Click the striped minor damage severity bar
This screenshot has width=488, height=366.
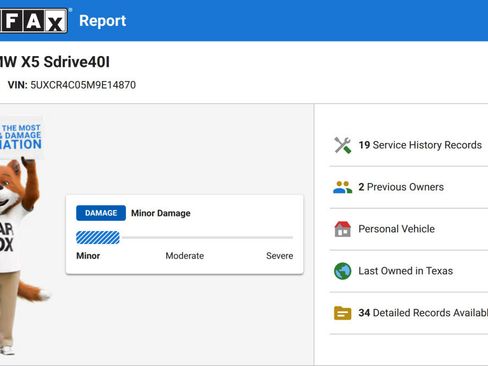point(98,238)
